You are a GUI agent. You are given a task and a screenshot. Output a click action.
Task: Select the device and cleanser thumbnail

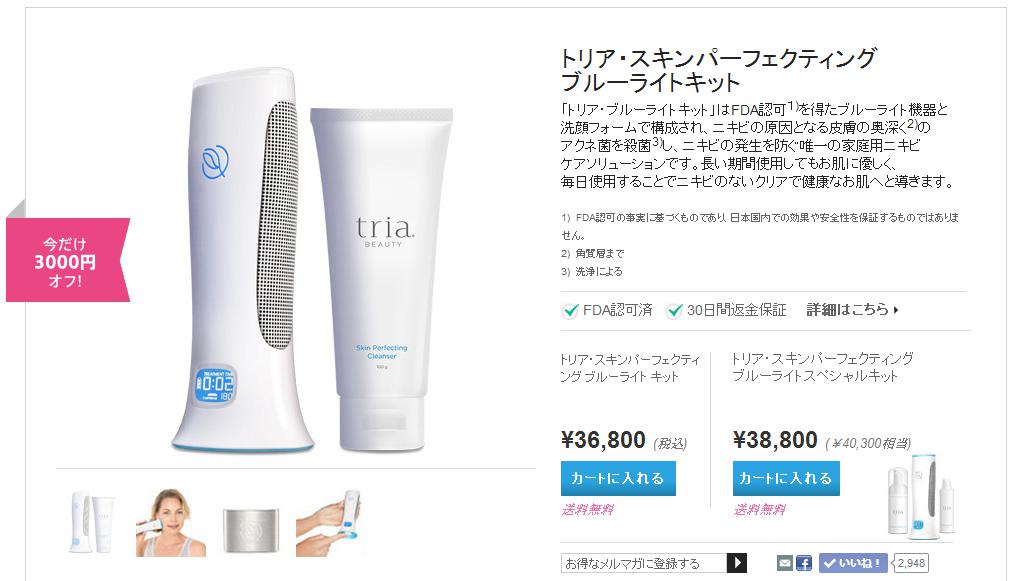pos(92,522)
